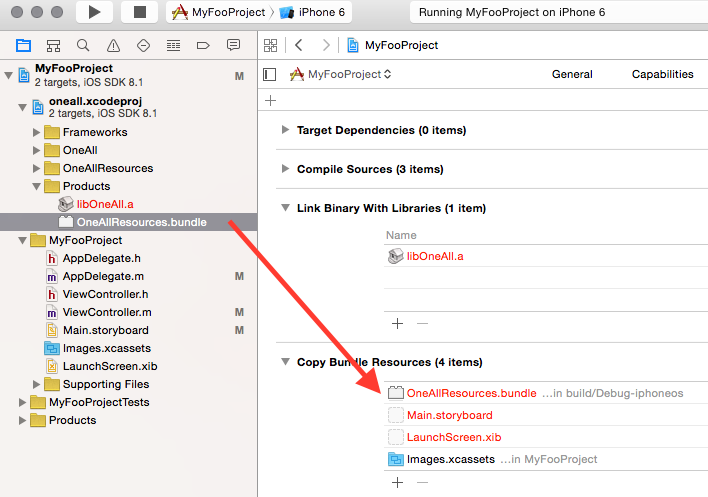Show the Symbol navigator
Screen dimensions: 708x497
tap(53, 45)
